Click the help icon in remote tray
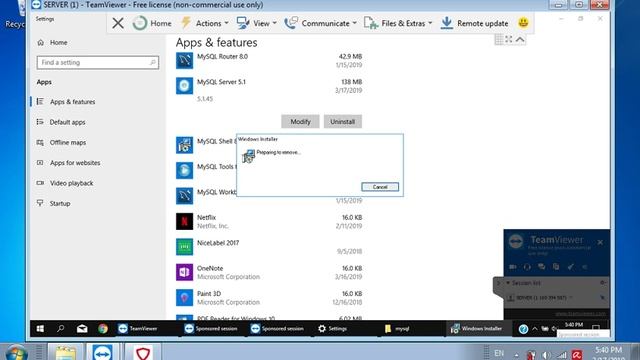The height and width of the screenshot is (360, 640). point(523,329)
